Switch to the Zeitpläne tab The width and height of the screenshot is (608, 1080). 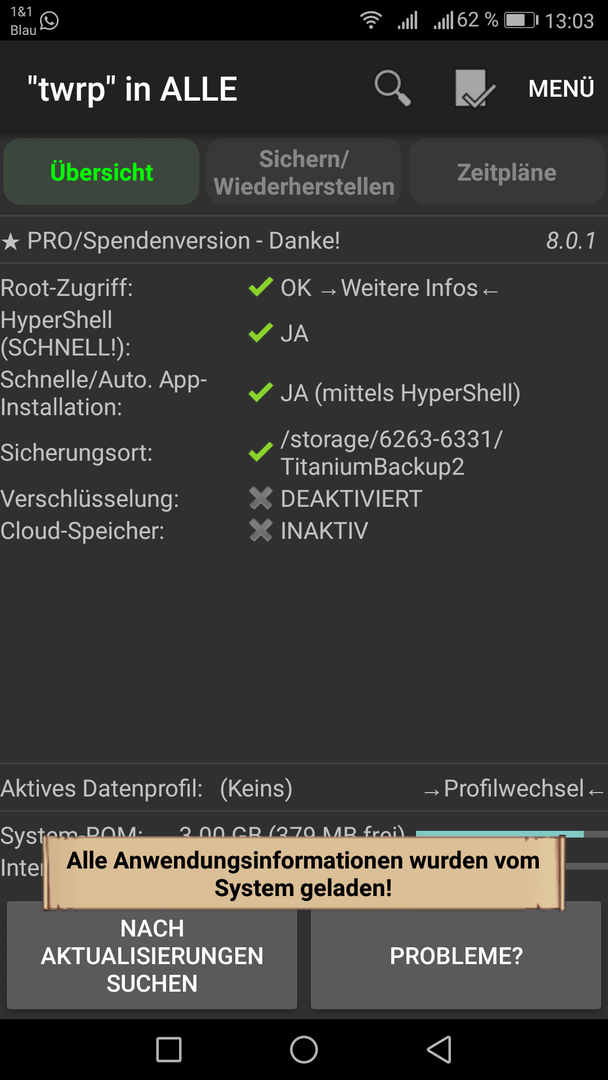point(507,172)
